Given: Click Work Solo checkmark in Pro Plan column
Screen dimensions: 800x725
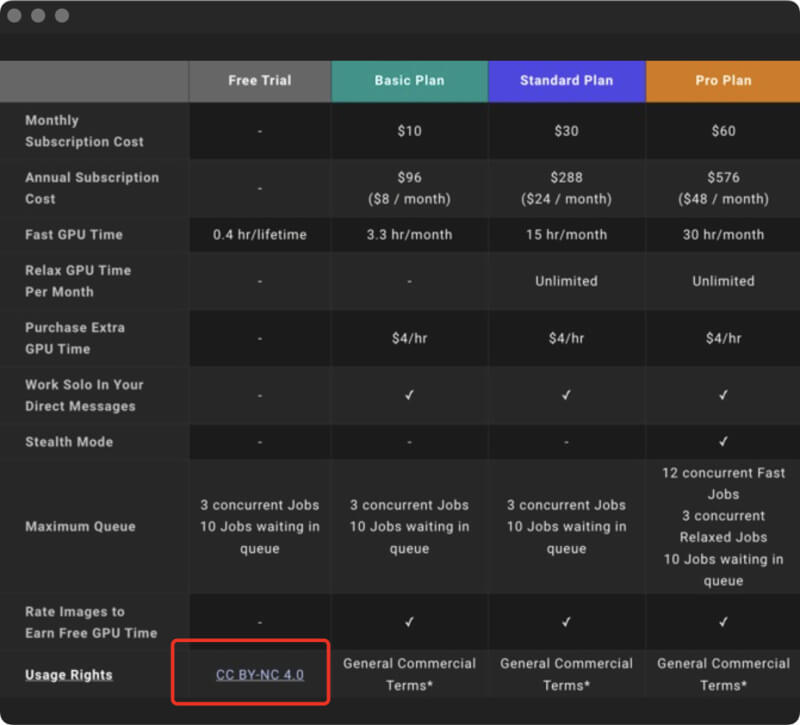Looking at the screenshot, I should pos(723,396).
